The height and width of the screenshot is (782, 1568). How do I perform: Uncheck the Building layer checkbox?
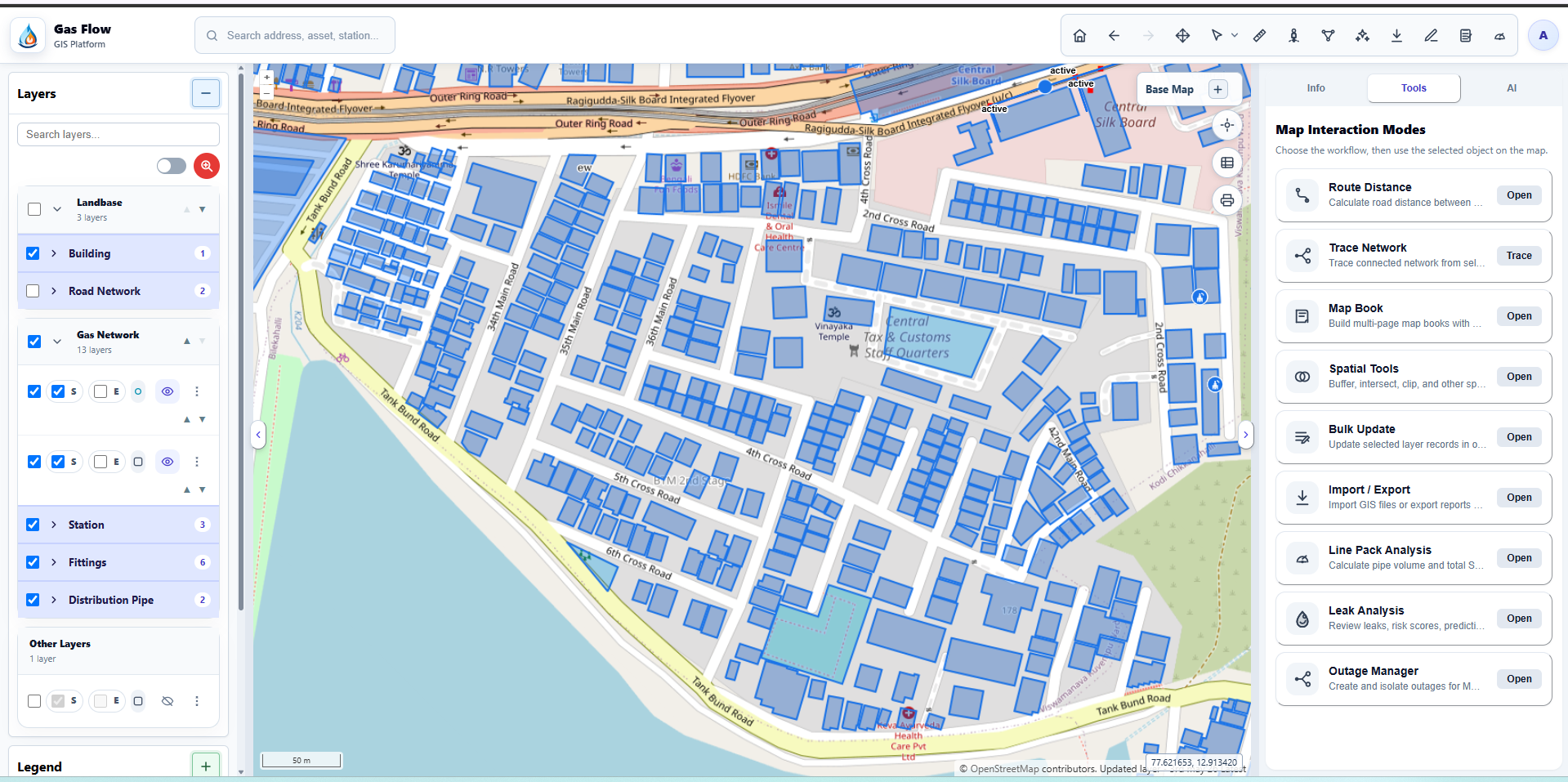33,253
